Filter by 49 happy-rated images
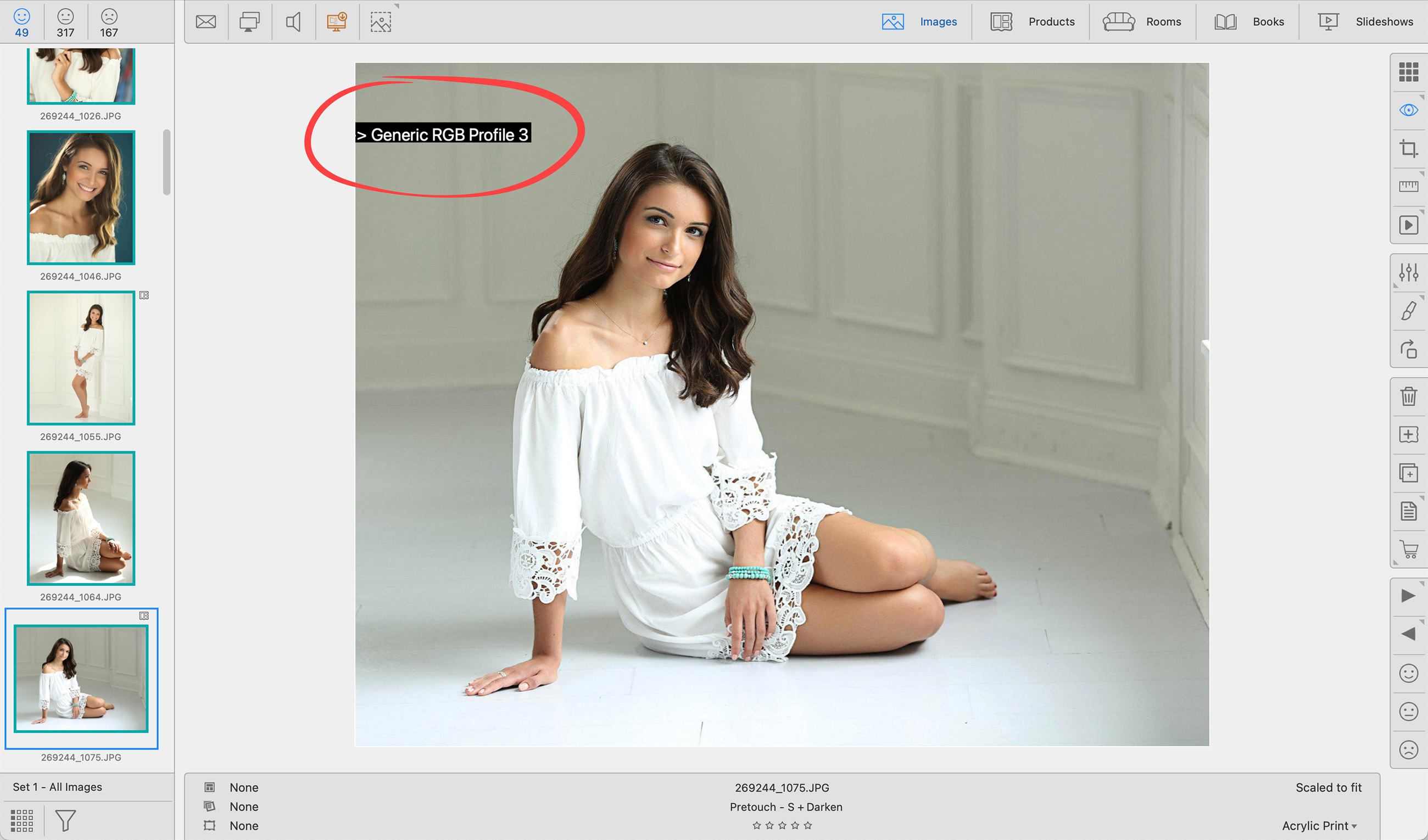This screenshot has width=1428, height=840. [x=21, y=23]
